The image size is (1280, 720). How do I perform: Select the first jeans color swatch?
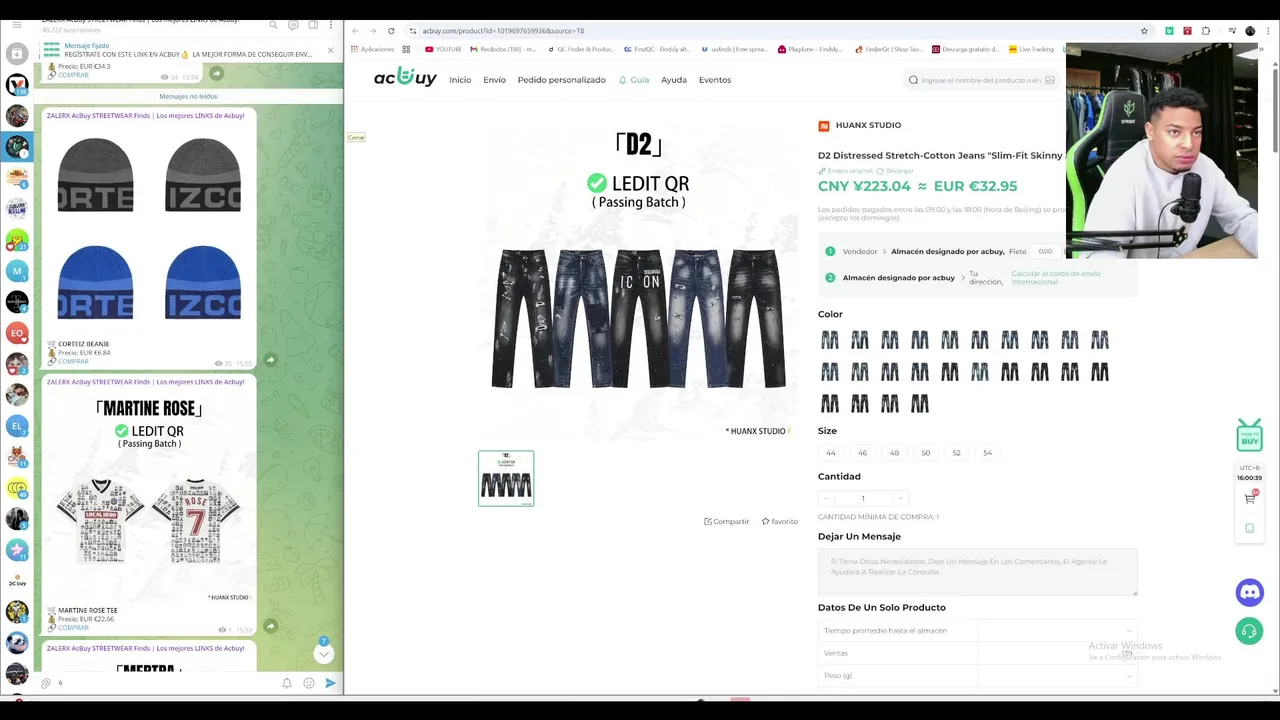[830, 341]
